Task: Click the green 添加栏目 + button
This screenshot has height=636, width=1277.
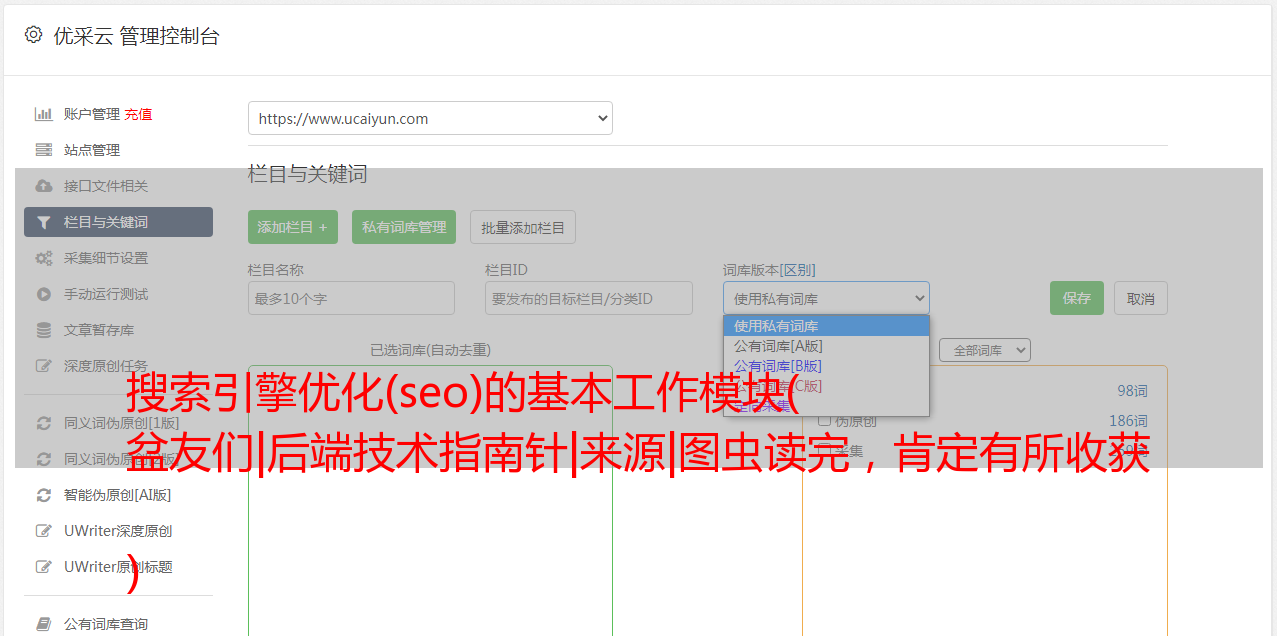Action: 293,227
